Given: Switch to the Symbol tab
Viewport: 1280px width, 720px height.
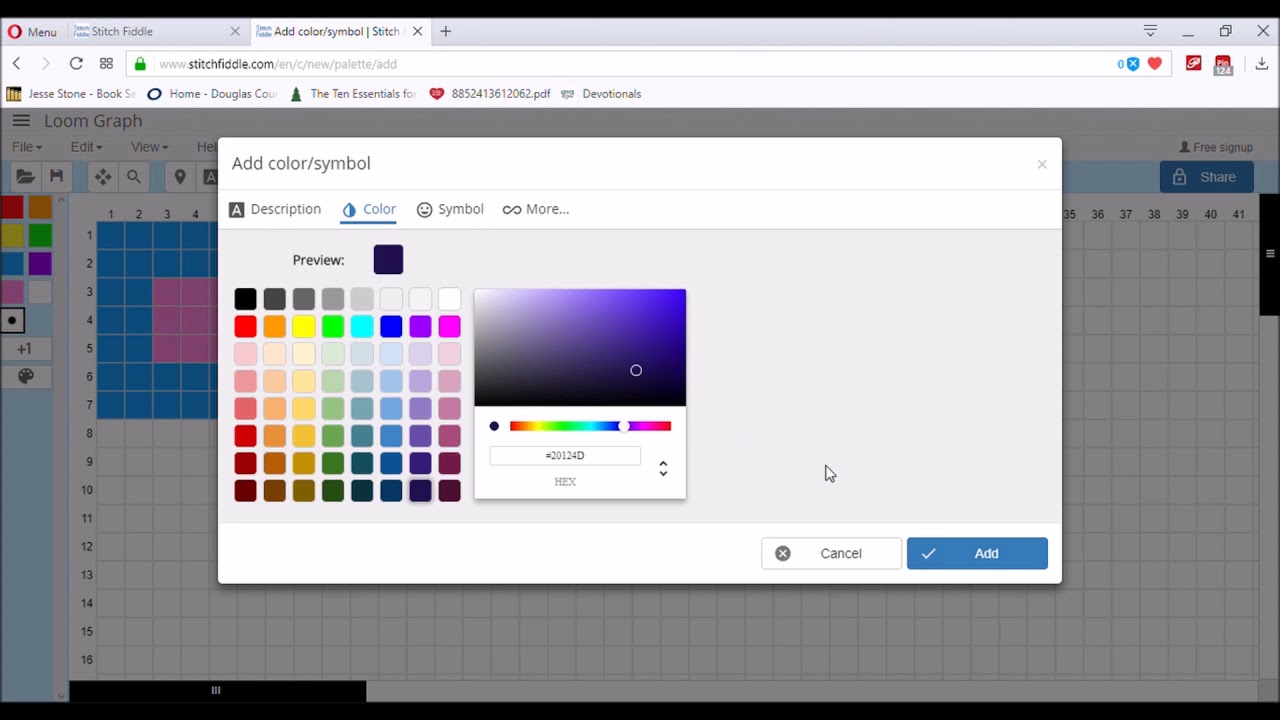Looking at the screenshot, I should point(450,209).
